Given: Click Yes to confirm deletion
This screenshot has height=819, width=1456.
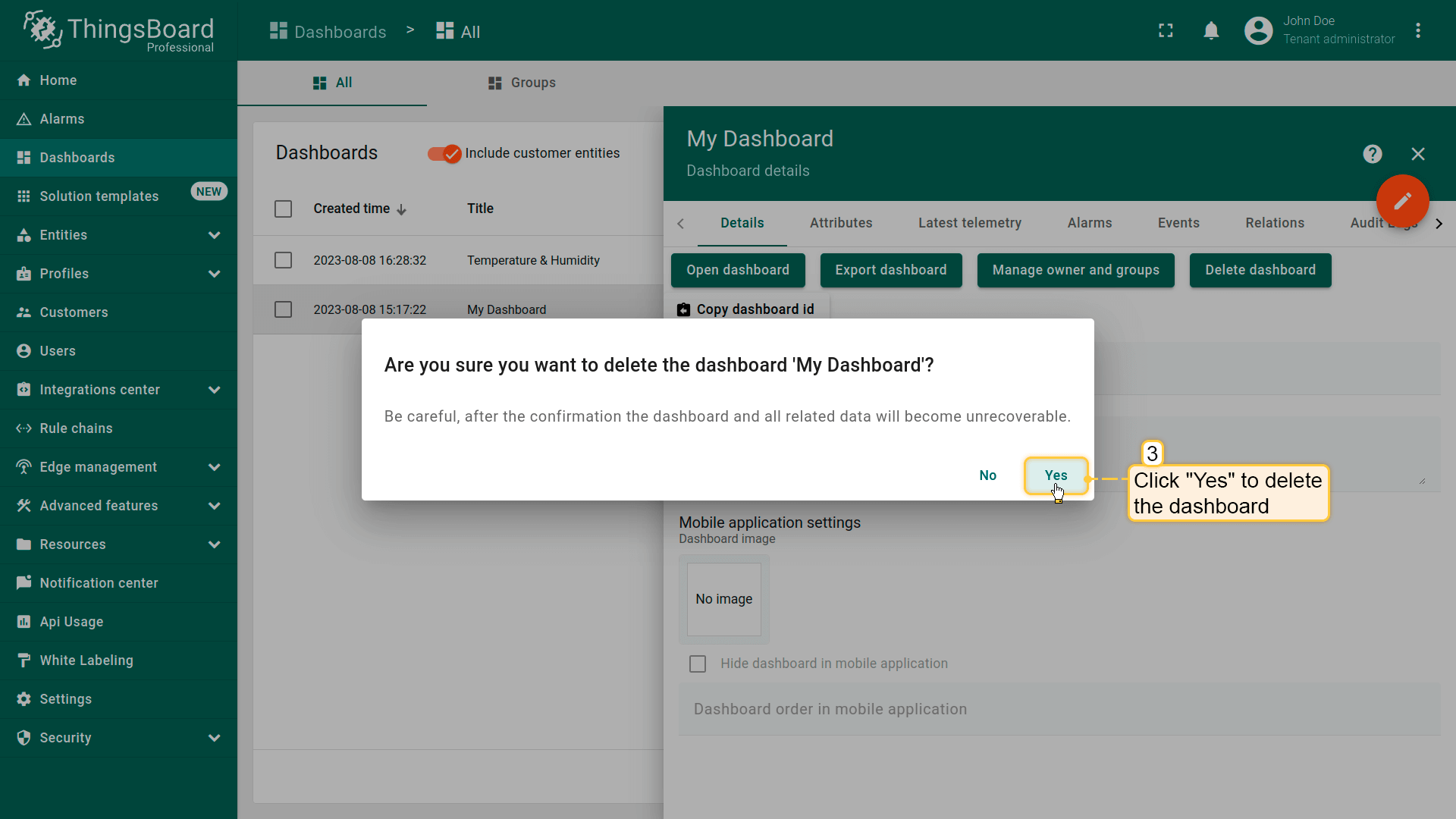Looking at the screenshot, I should click(x=1055, y=475).
